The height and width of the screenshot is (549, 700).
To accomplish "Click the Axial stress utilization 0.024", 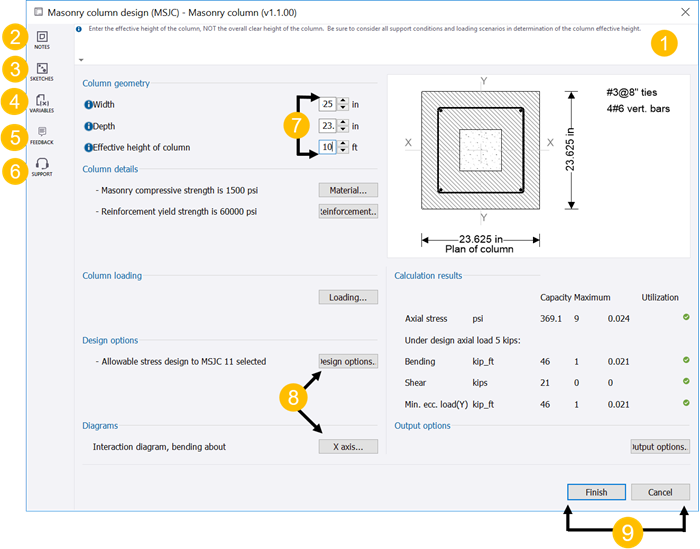I will click(619, 319).
